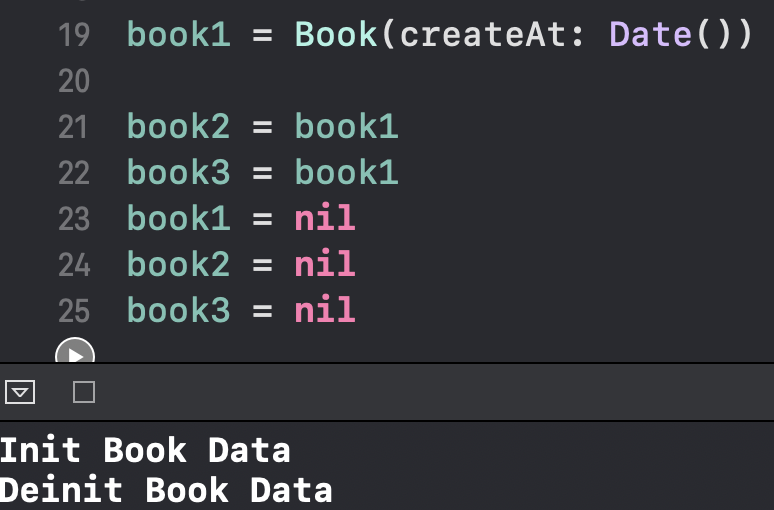Image resolution: width=774 pixels, height=510 pixels.
Task: Click book1 value assigned on line 22
Action: pos(347,172)
